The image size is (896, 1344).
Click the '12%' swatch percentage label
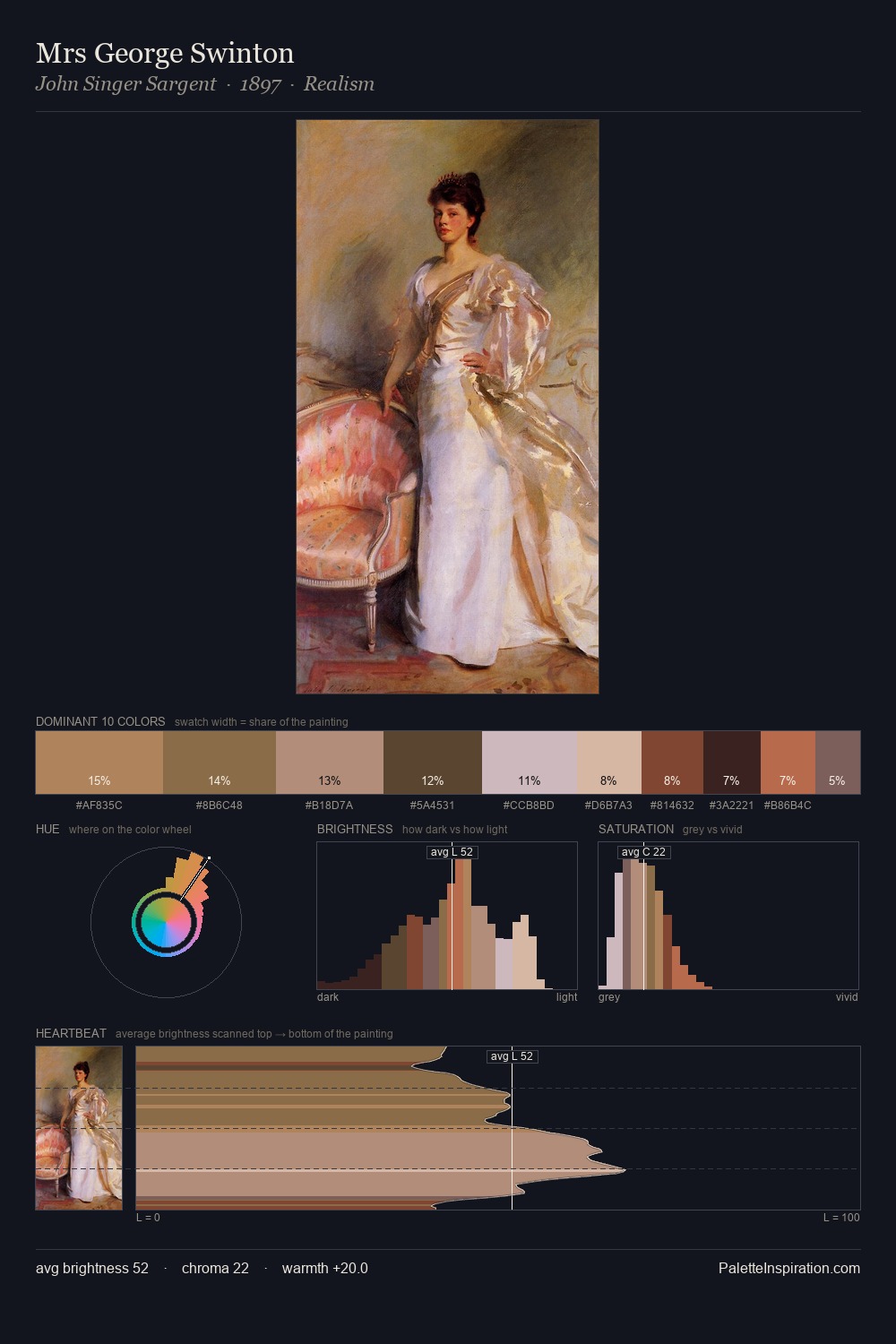coord(433,781)
